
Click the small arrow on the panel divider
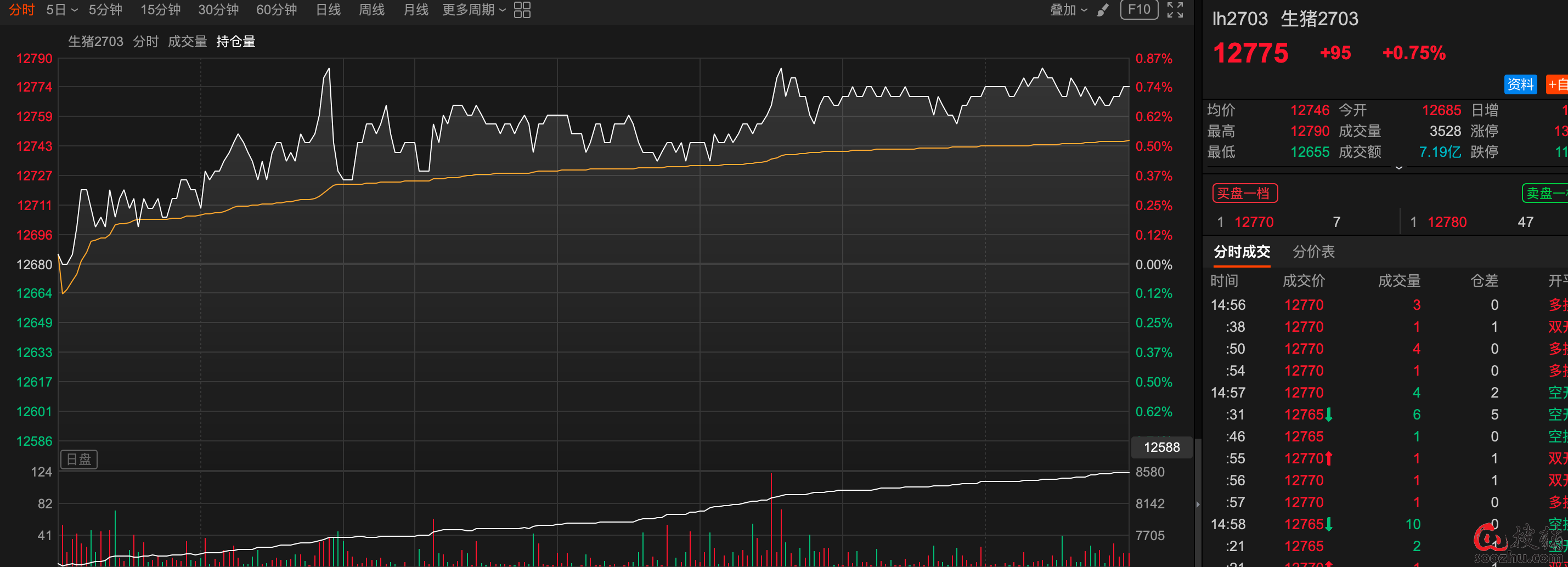coord(1198,504)
